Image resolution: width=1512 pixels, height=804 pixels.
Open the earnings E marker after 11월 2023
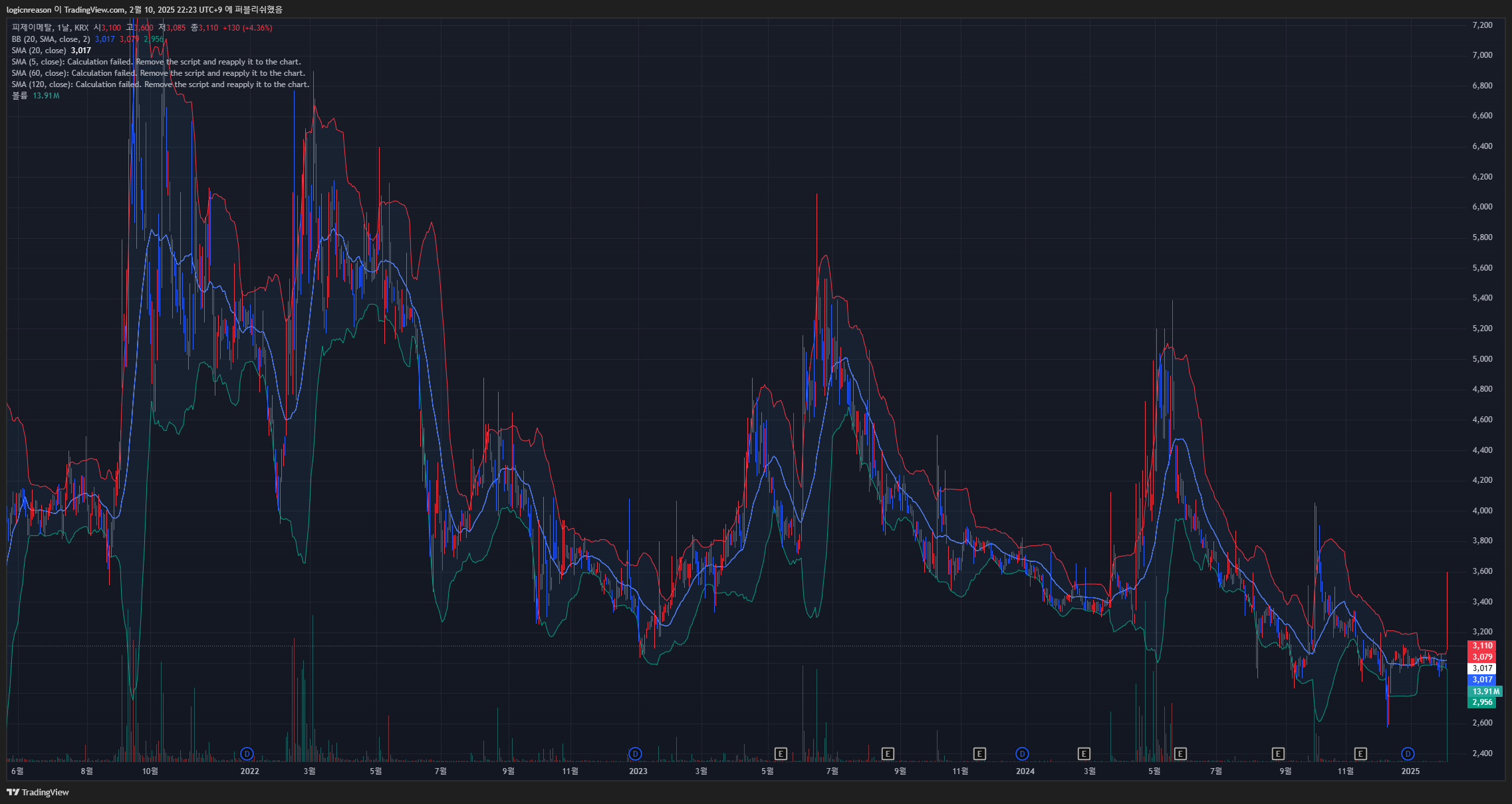(x=979, y=753)
